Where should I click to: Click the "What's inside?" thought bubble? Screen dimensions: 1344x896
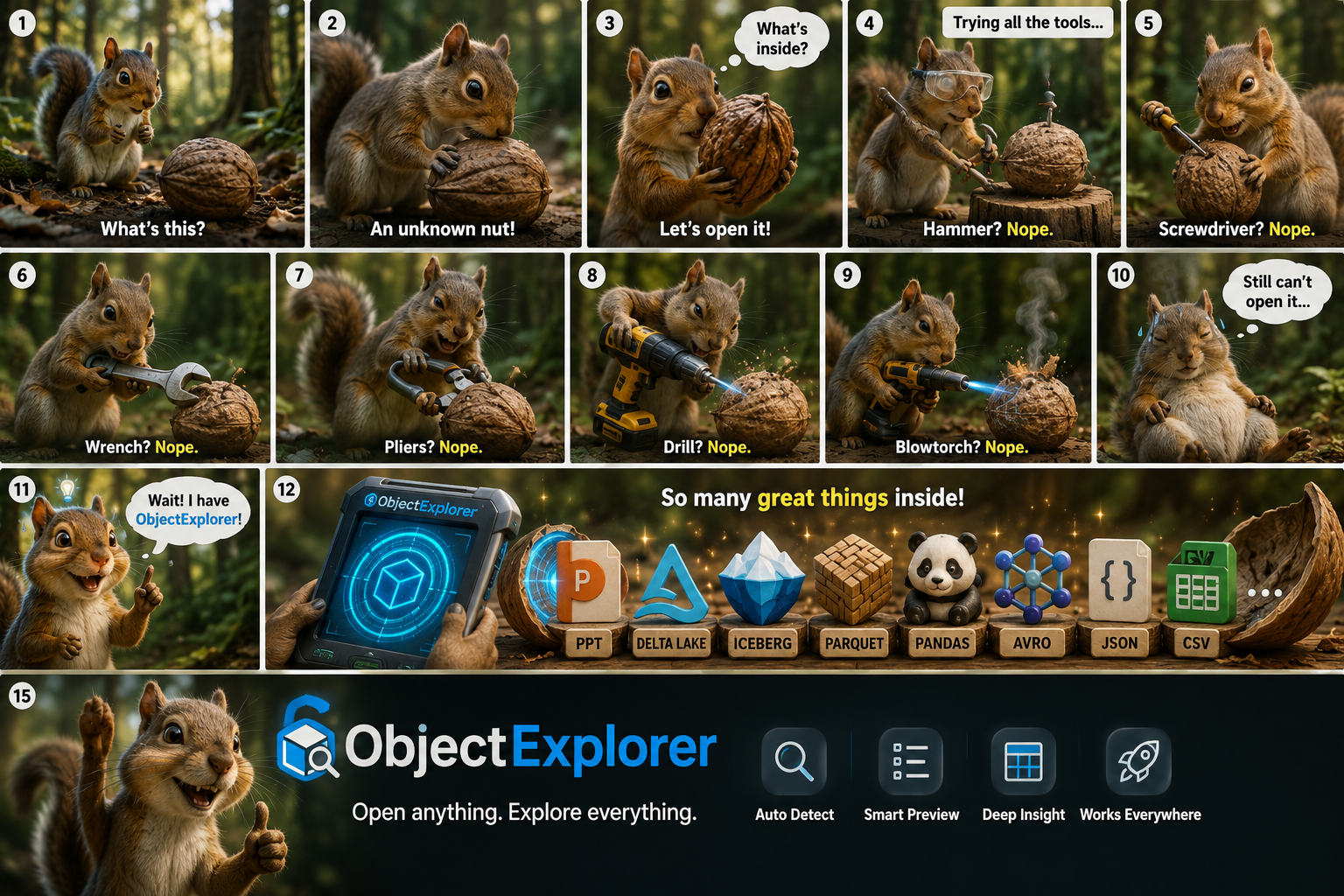pyautogui.click(x=781, y=38)
